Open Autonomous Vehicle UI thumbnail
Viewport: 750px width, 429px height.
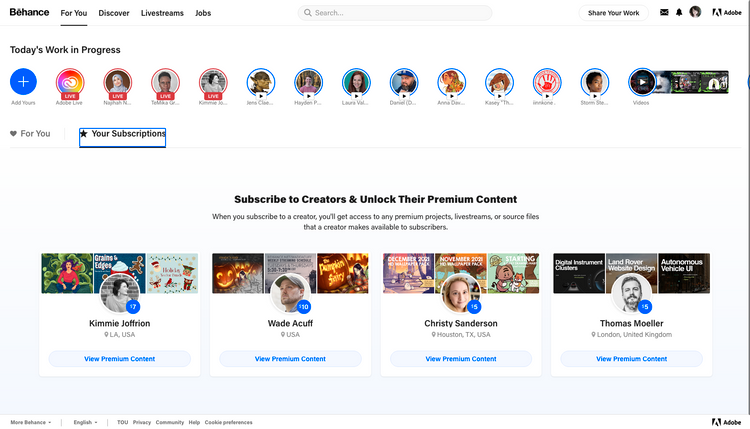click(x=684, y=273)
